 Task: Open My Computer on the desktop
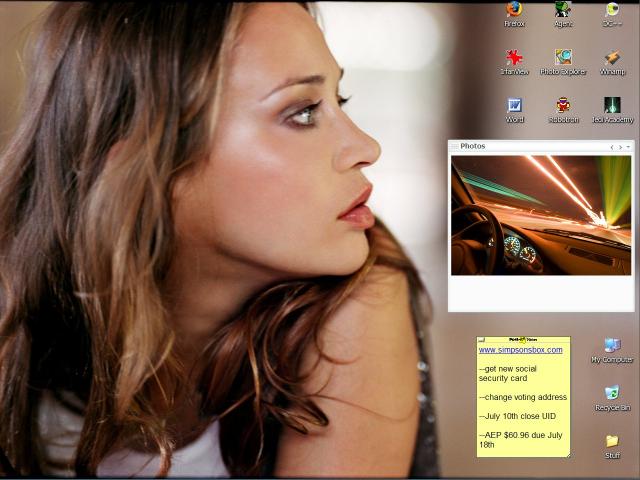tap(612, 347)
